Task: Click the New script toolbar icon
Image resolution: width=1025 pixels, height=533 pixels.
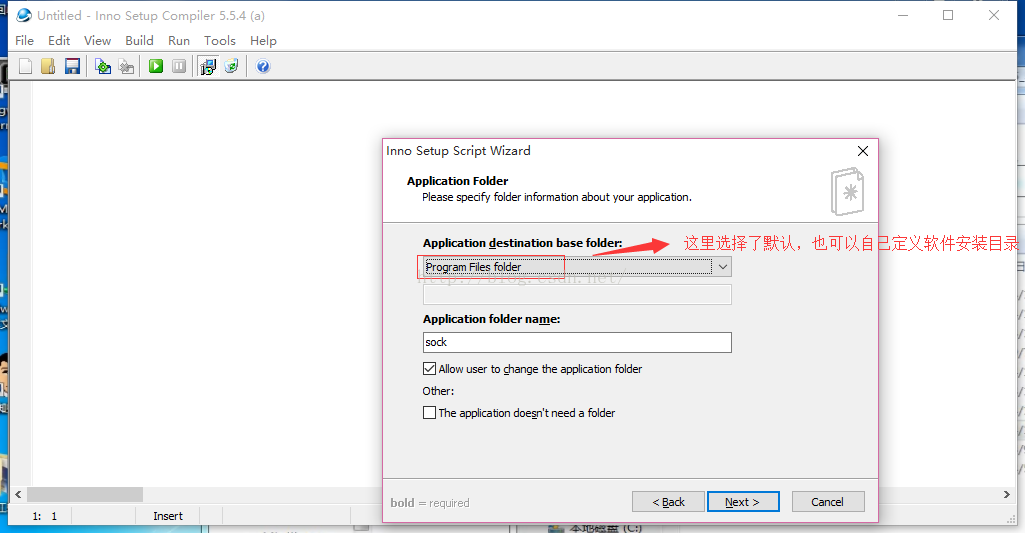Action: (x=25, y=66)
